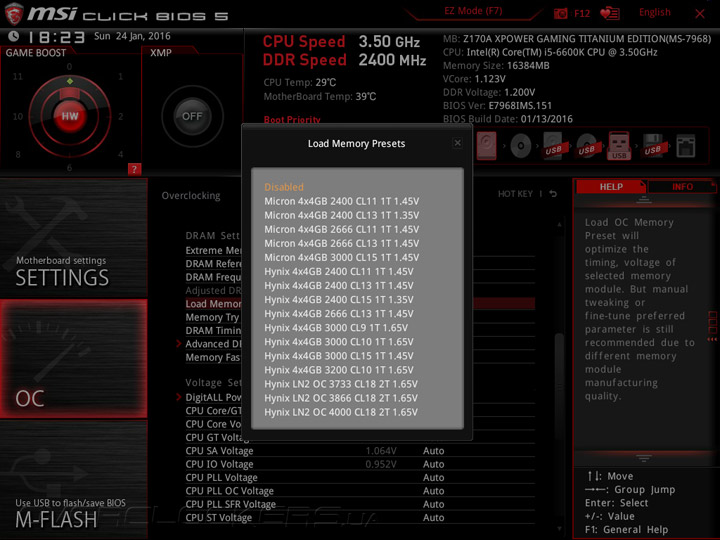
Task: Click the network boot device icon
Action: (x=686, y=146)
